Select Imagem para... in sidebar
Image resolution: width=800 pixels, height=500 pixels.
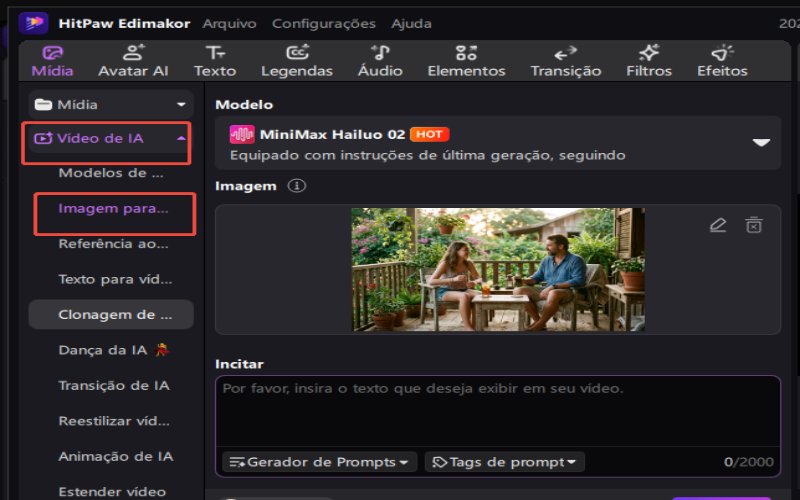click(x=113, y=209)
